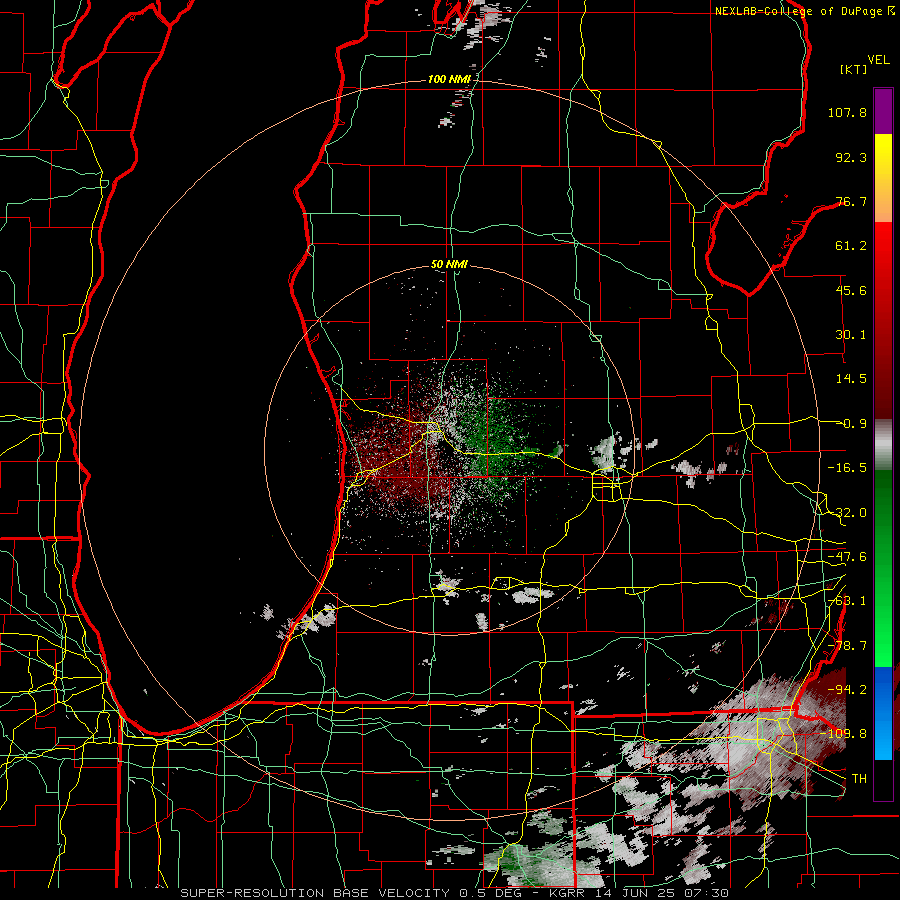900x900 pixels.
Task: Click the TH label on color scale
Action: pyautogui.click(x=859, y=778)
